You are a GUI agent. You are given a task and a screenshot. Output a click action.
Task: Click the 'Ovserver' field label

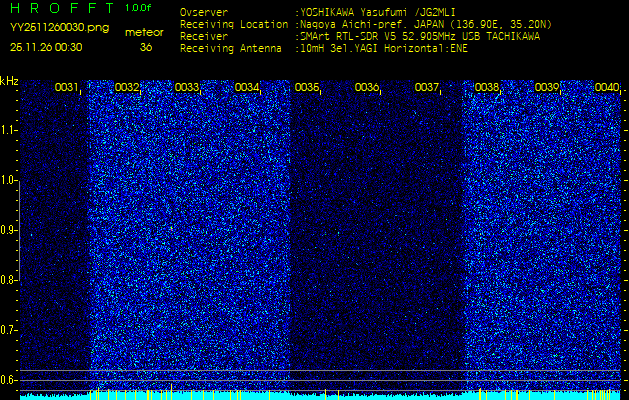click(204, 12)
